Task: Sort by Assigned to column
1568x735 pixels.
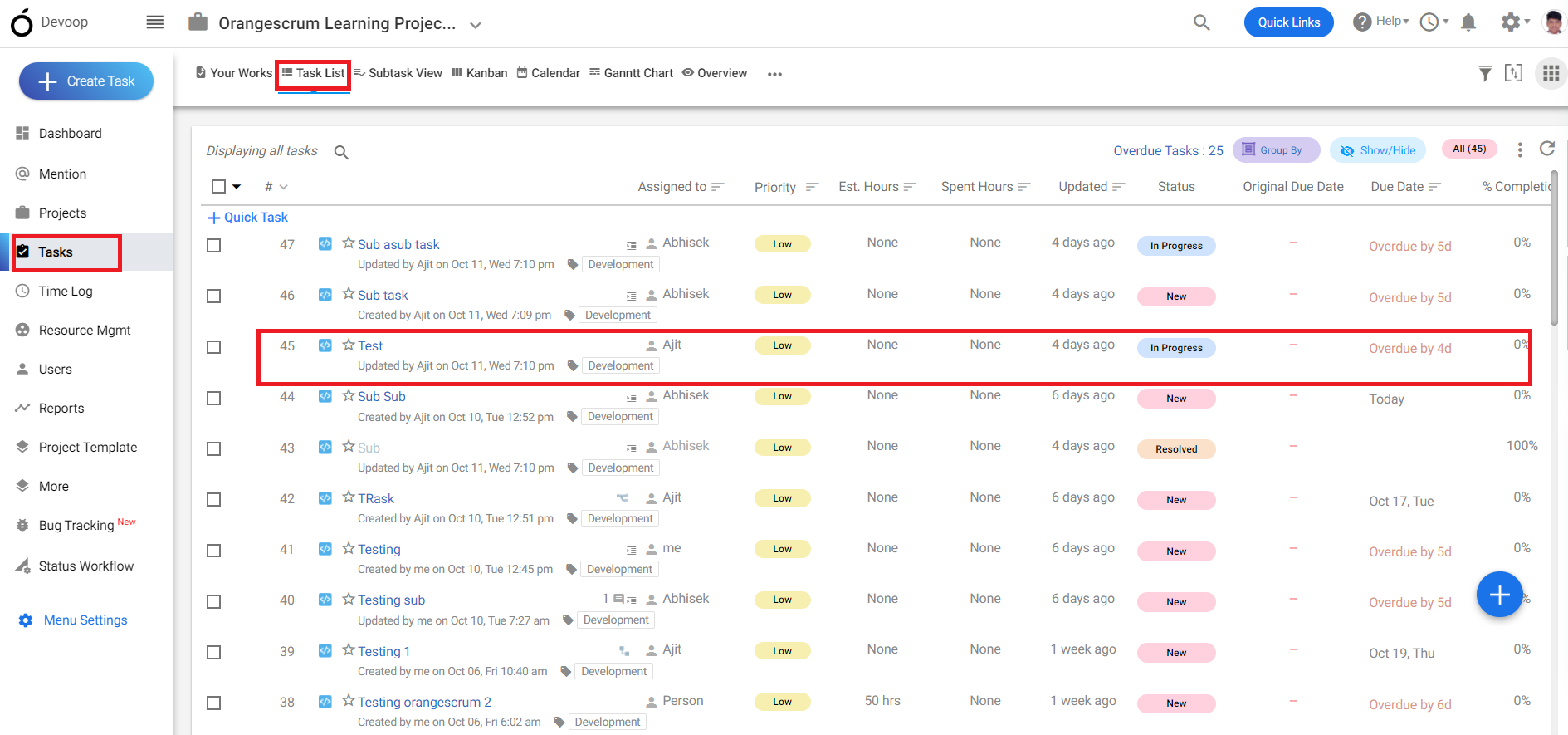Action: coord(718,187)
